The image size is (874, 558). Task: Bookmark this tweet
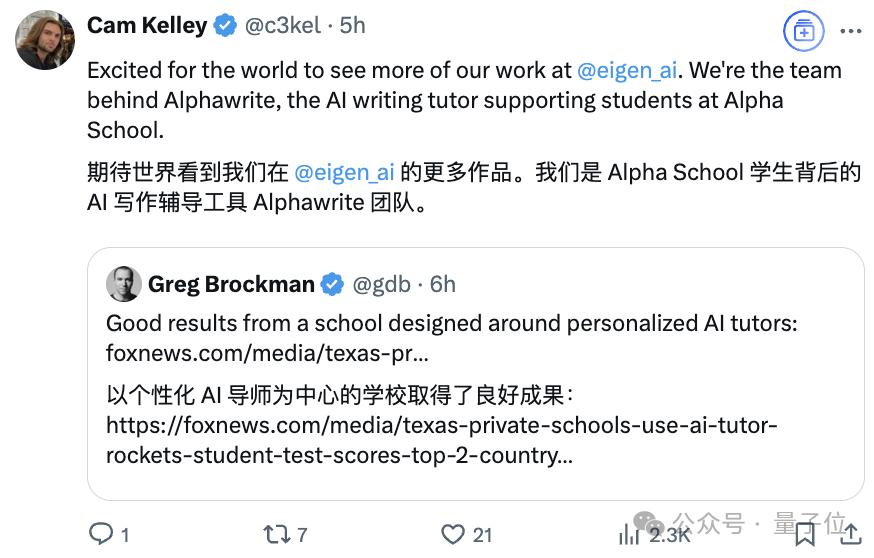point(805,534)
